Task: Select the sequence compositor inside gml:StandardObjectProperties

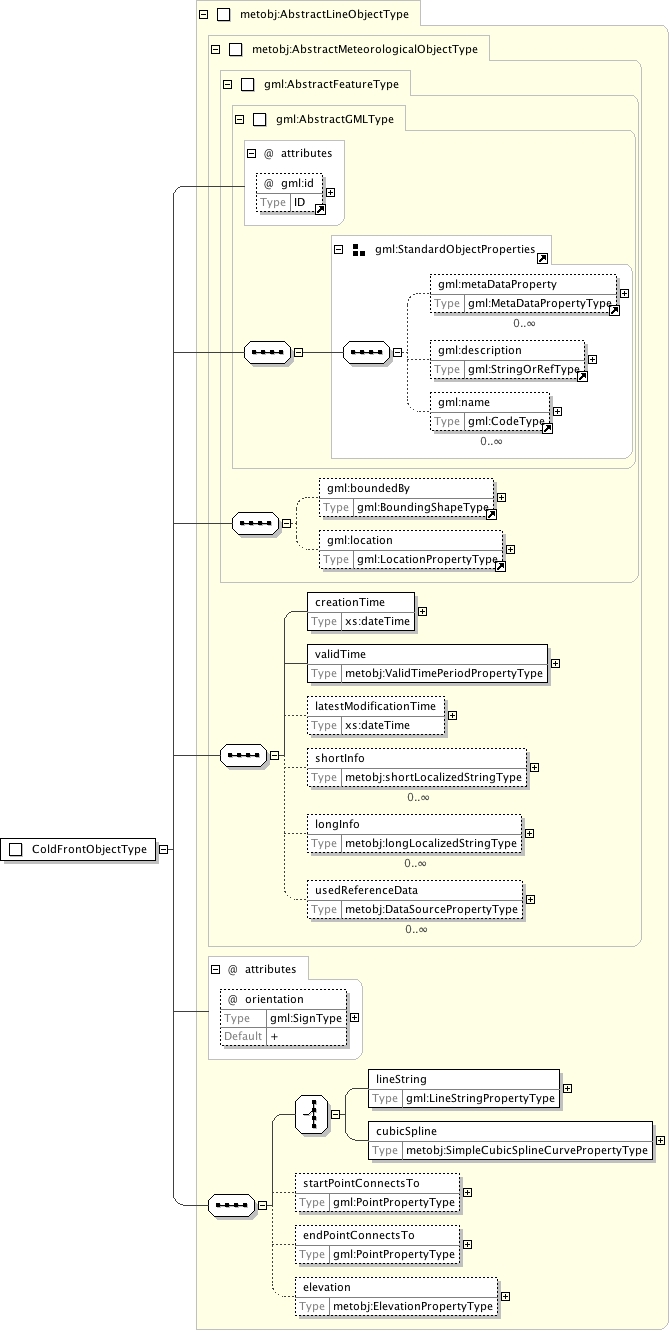Action: coord(367,352)
